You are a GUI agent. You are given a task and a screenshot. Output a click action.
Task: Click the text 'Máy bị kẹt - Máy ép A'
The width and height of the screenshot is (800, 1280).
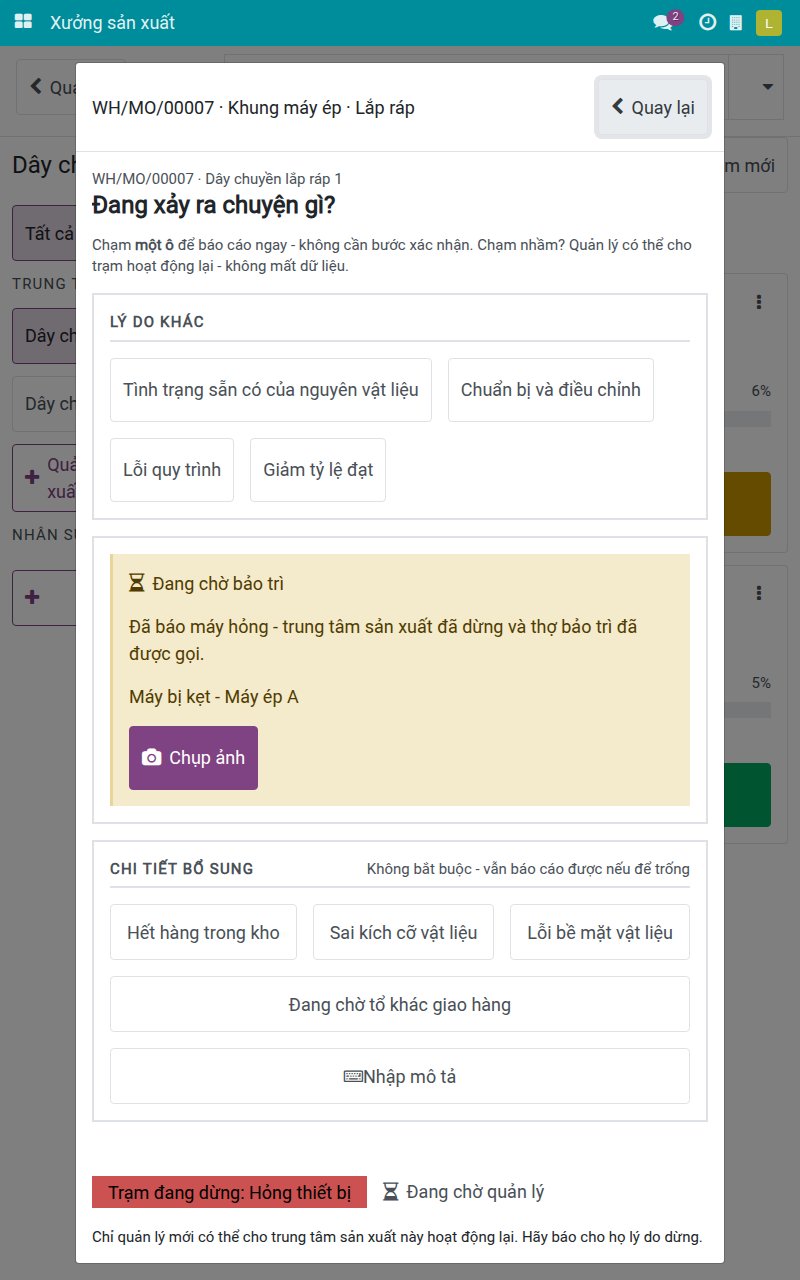214,697
